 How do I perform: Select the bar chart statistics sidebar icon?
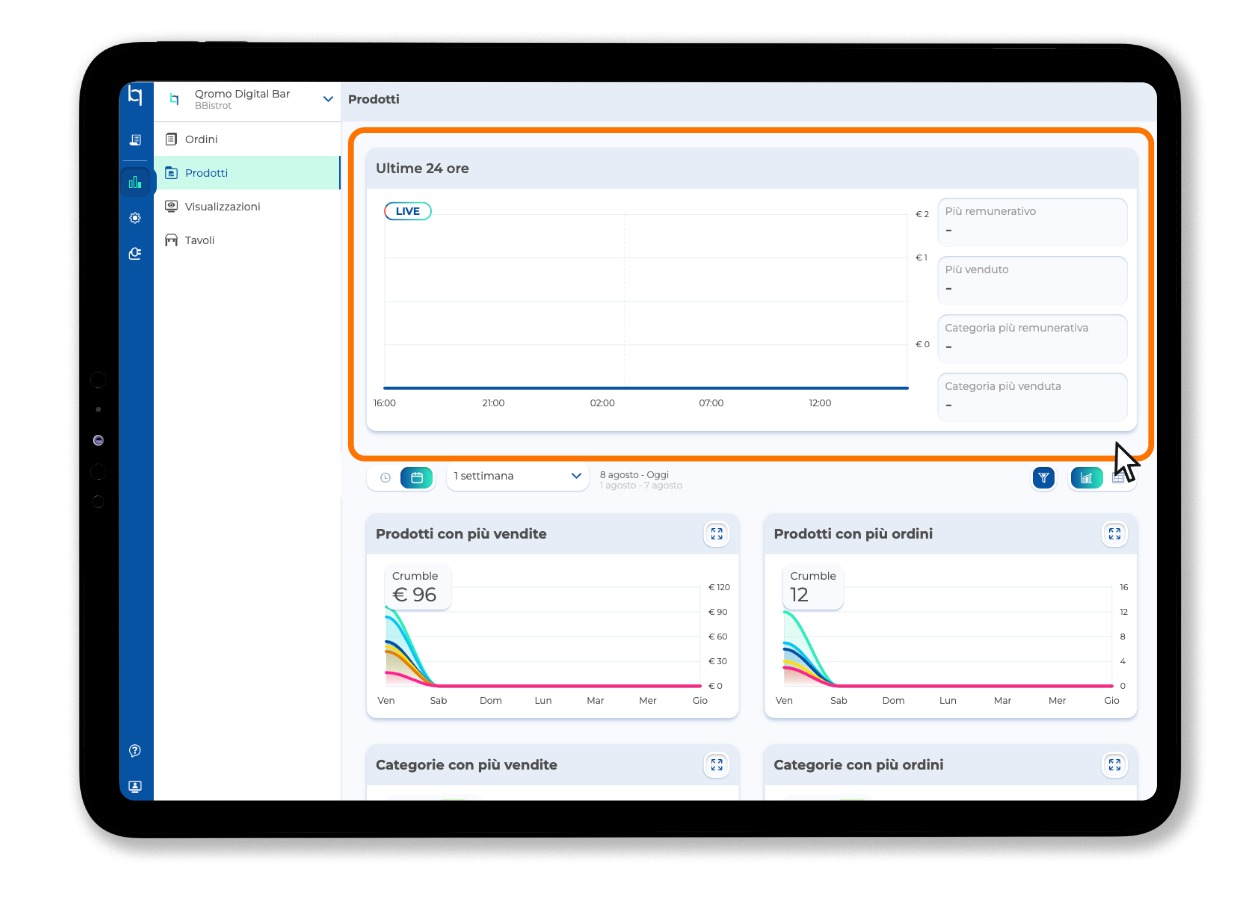(135, 182)
